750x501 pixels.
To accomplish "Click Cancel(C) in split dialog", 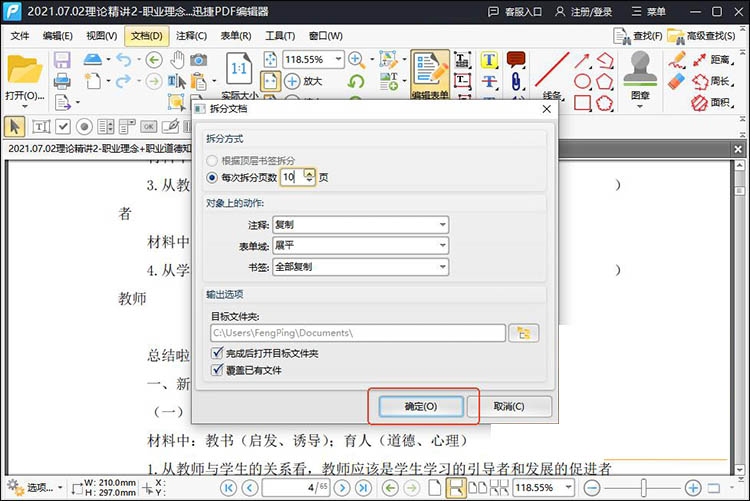I will (x=509, y=406).
